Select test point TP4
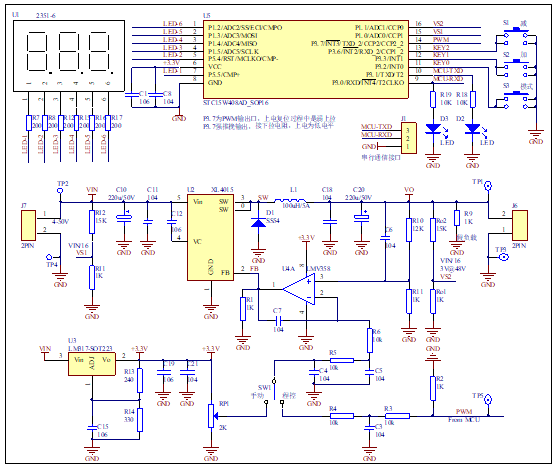Viewport: 558px width, 469px height. (49, 257)
